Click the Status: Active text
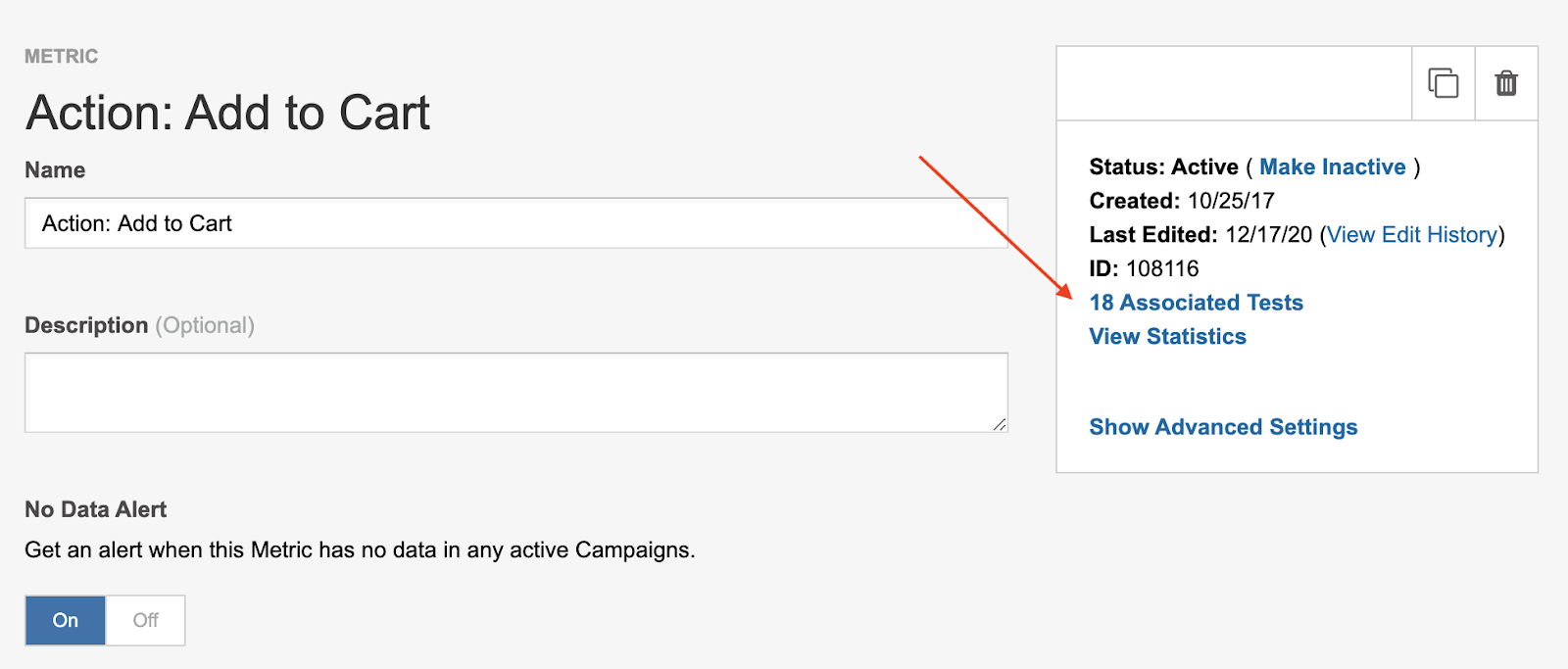The height and width of the screenshot is (669, 1568). 1163,167
